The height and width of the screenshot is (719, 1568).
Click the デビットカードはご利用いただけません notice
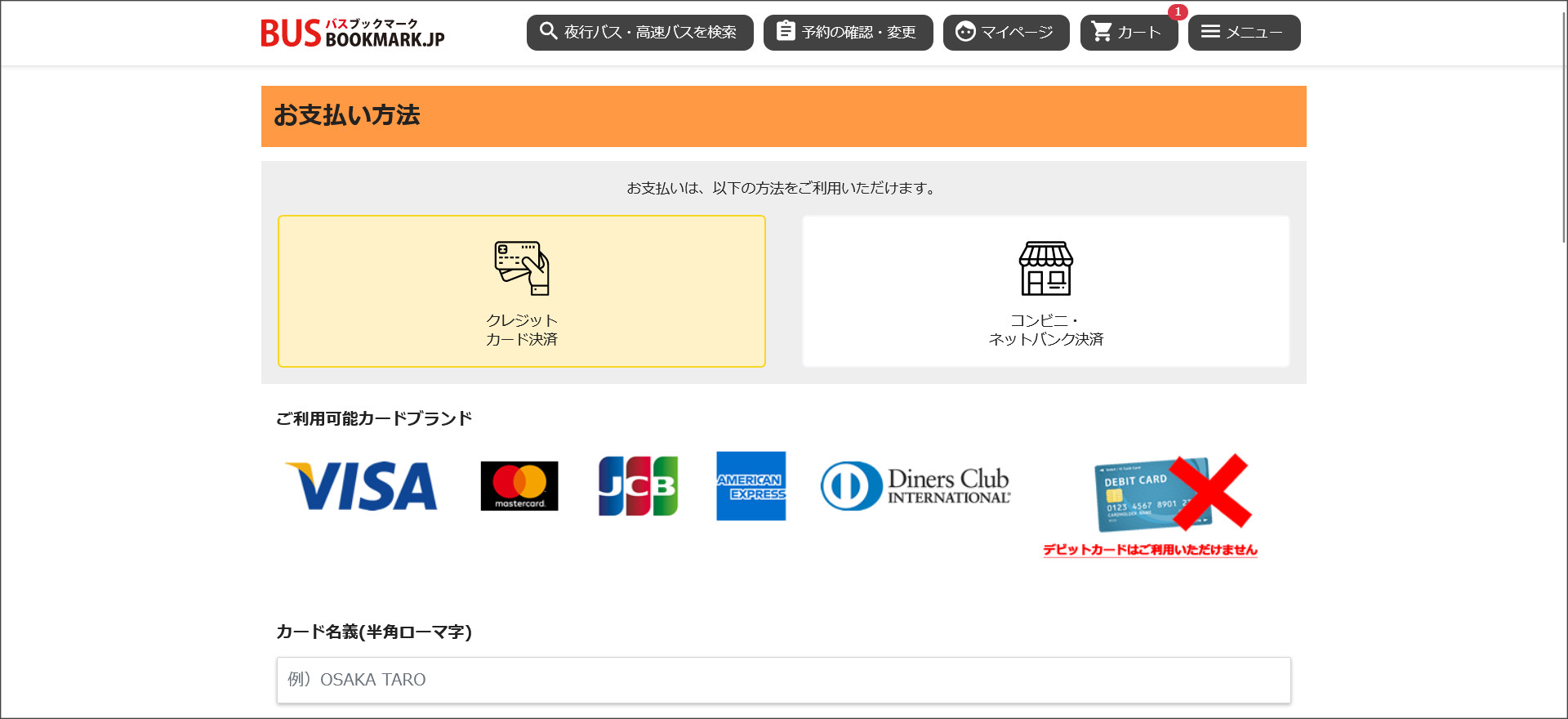pos(1150,550)
